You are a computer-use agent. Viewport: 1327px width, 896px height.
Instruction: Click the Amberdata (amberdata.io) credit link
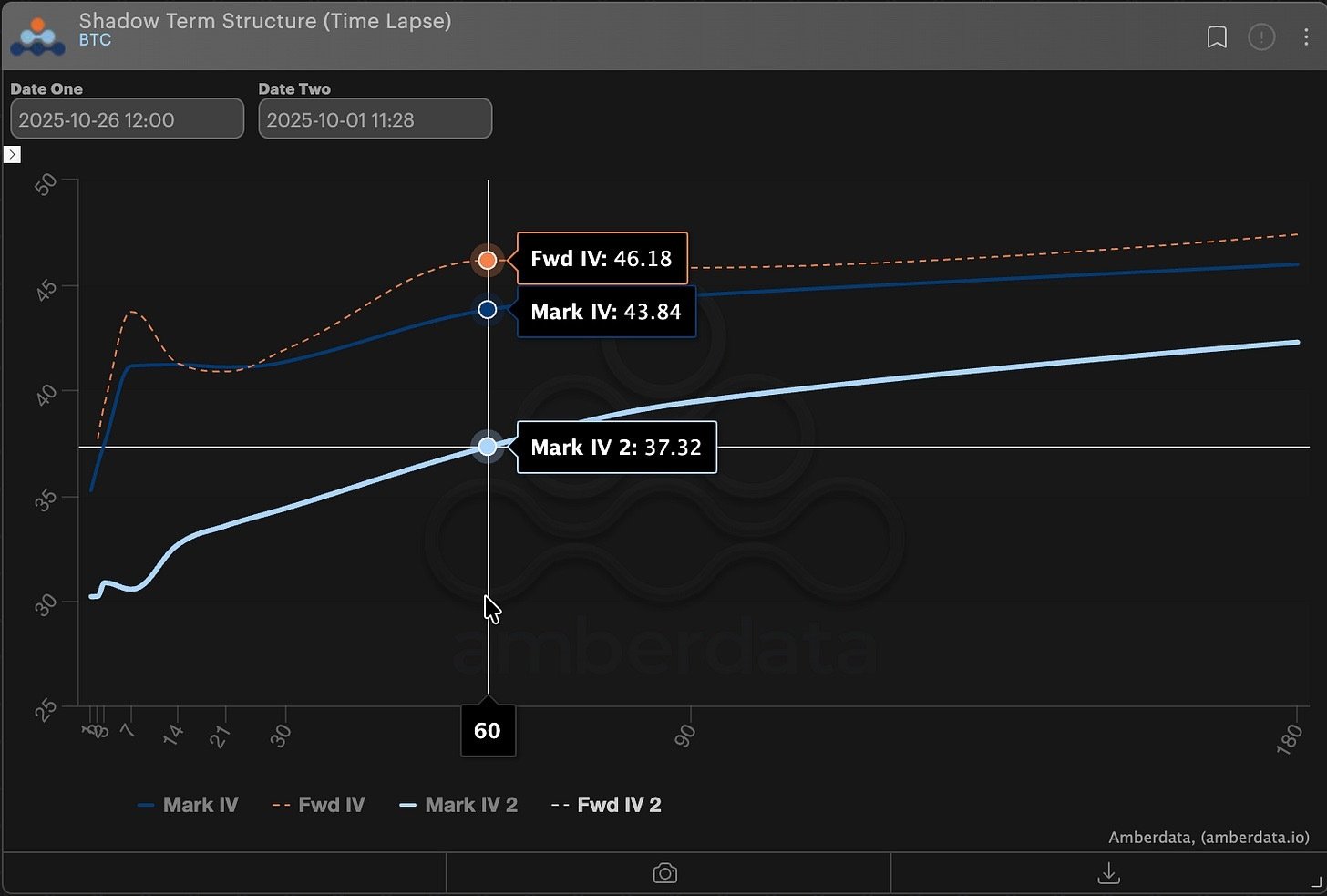click(1209, 837)
